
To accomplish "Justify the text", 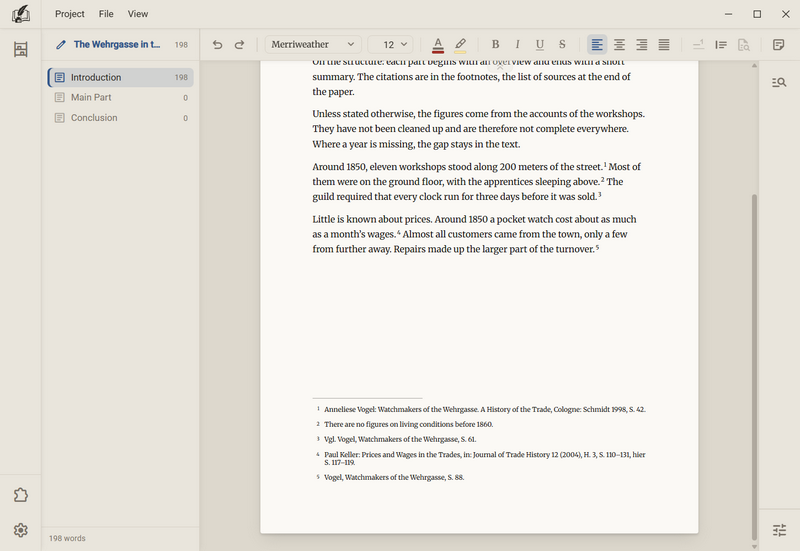I will pyautogui.click(x=664, y=44).
